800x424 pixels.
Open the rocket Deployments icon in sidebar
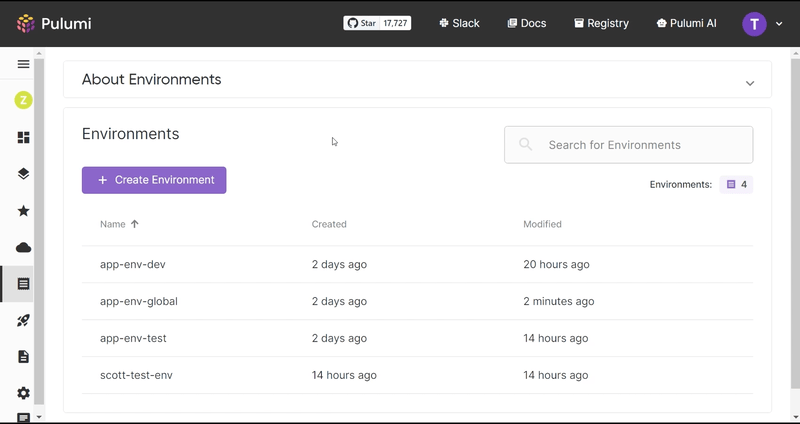click(23, 320)
